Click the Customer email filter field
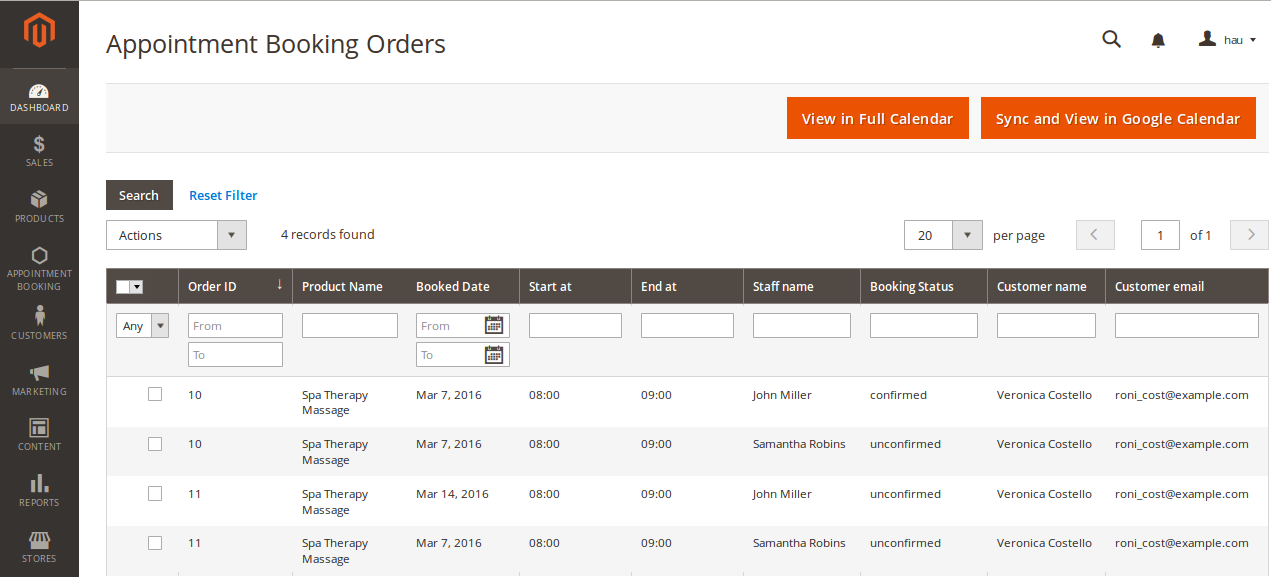The width and height of the screenshot is (1271, 577). point(1186,325)
